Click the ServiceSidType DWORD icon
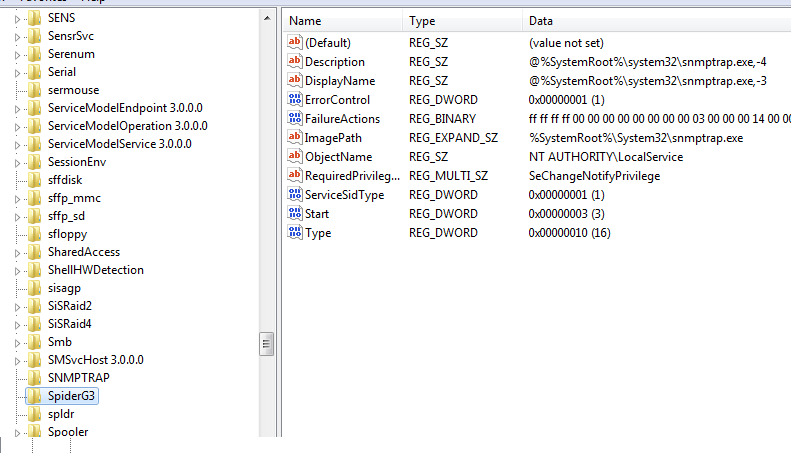 [294, 194]
